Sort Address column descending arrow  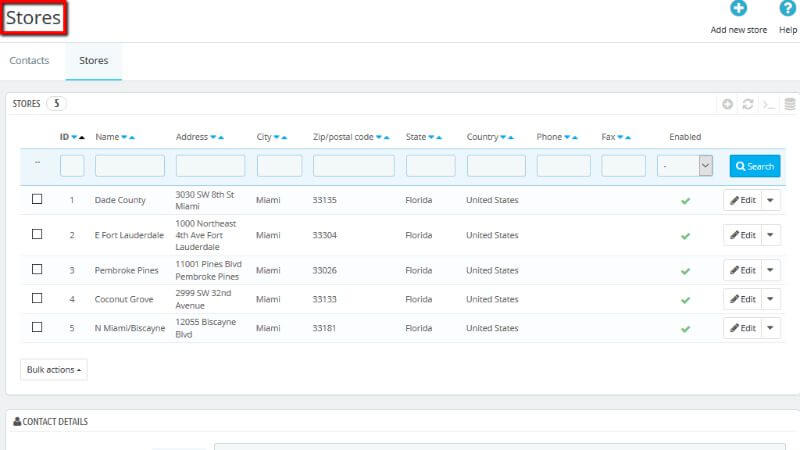pos(213,137)
